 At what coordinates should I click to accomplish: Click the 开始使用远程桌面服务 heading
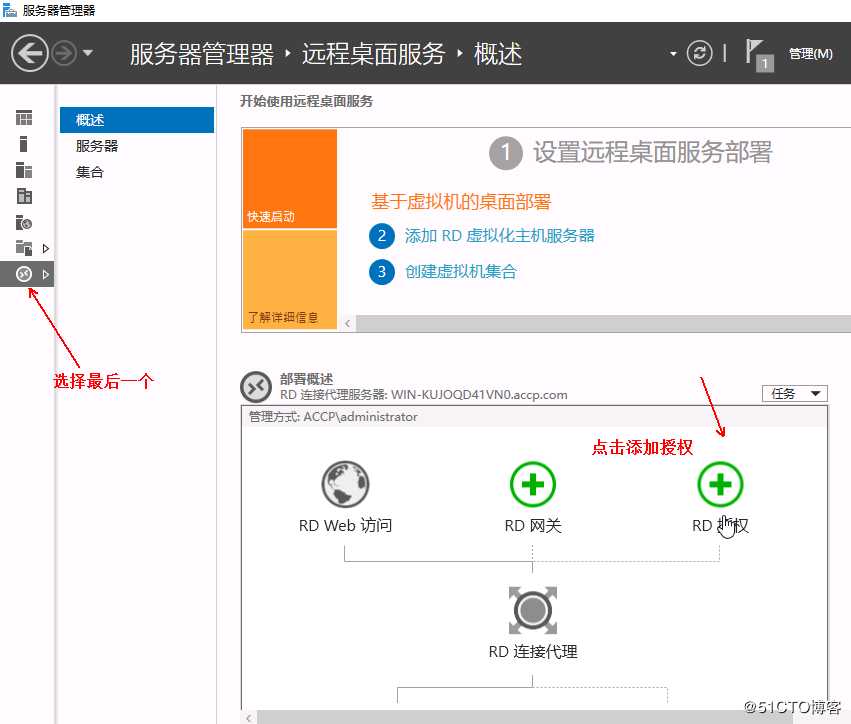coord(306,101)
